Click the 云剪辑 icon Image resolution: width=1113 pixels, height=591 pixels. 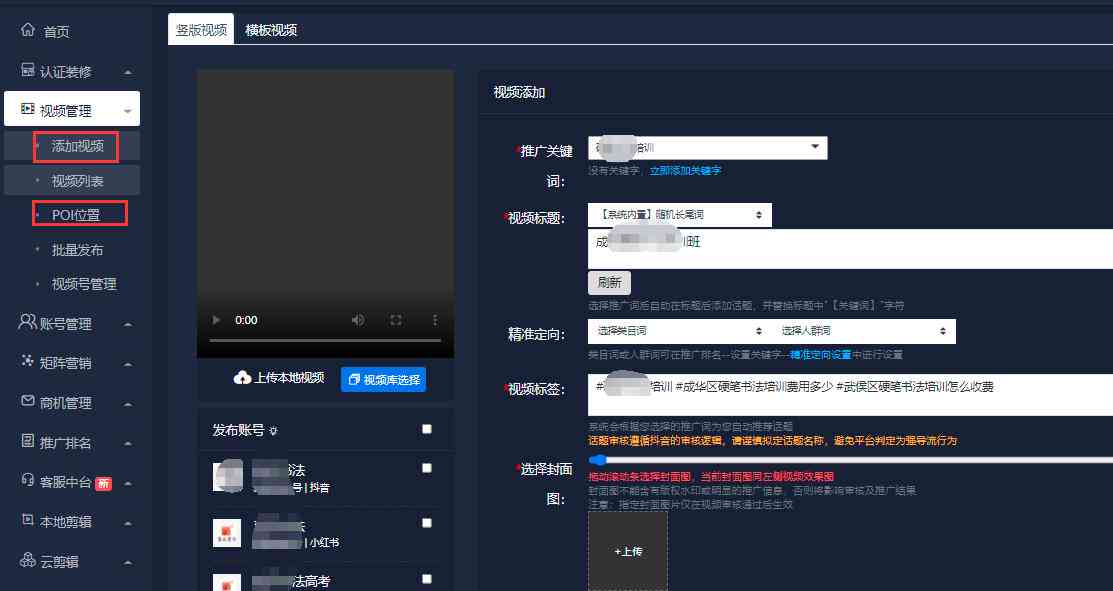pyautogui.click(x=28, y=560)
